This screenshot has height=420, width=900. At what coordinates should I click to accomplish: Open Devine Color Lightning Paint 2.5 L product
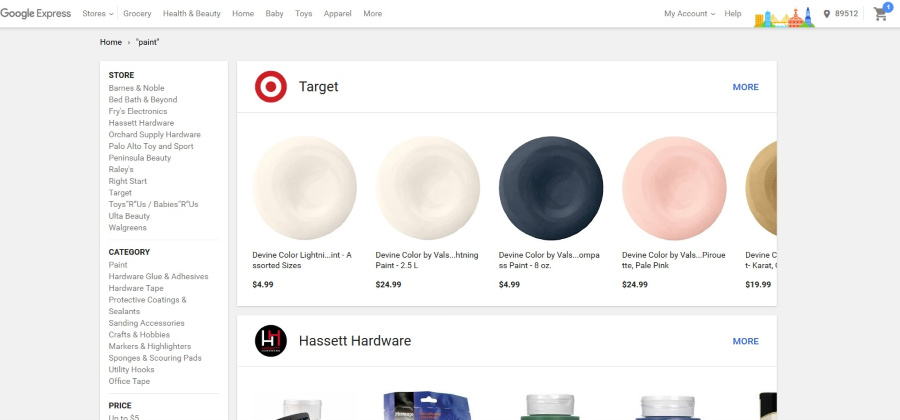coord(428,188)
